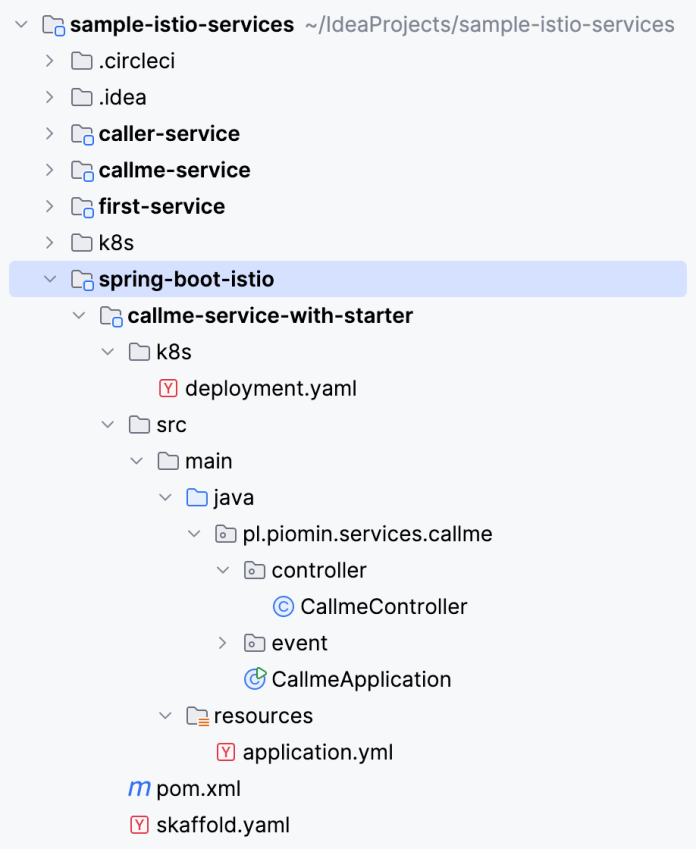
Task: Collapse the spring-boot-istio module
Action: (x=50, y=280)
